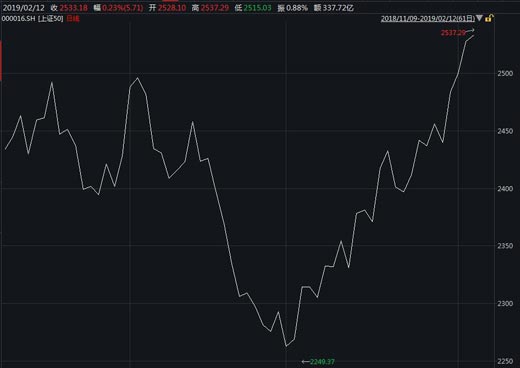Click the closing price 2533.18 value
The width and height of the screenshot is (520, 368).
(74, 8)
